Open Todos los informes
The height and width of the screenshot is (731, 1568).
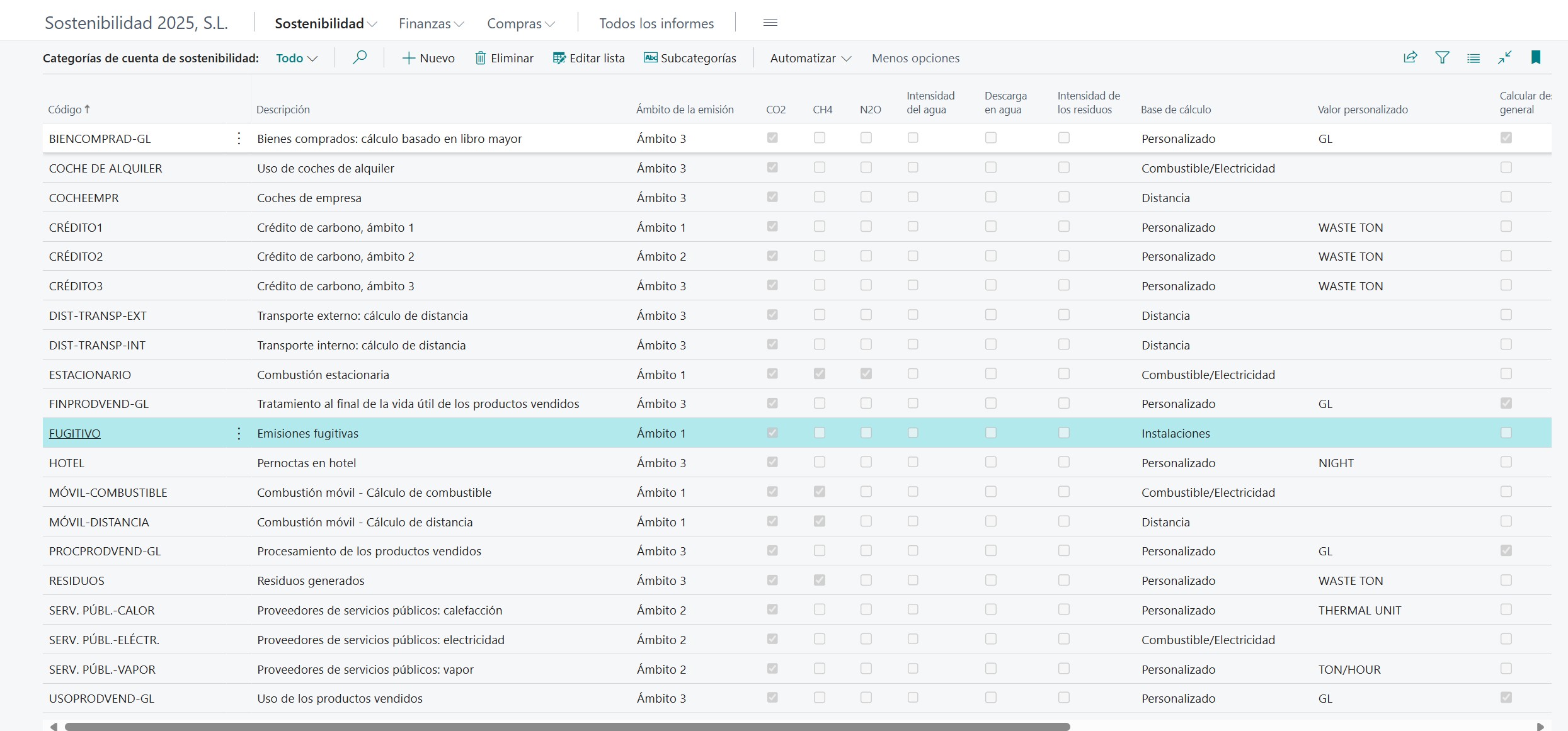point(656,23)
